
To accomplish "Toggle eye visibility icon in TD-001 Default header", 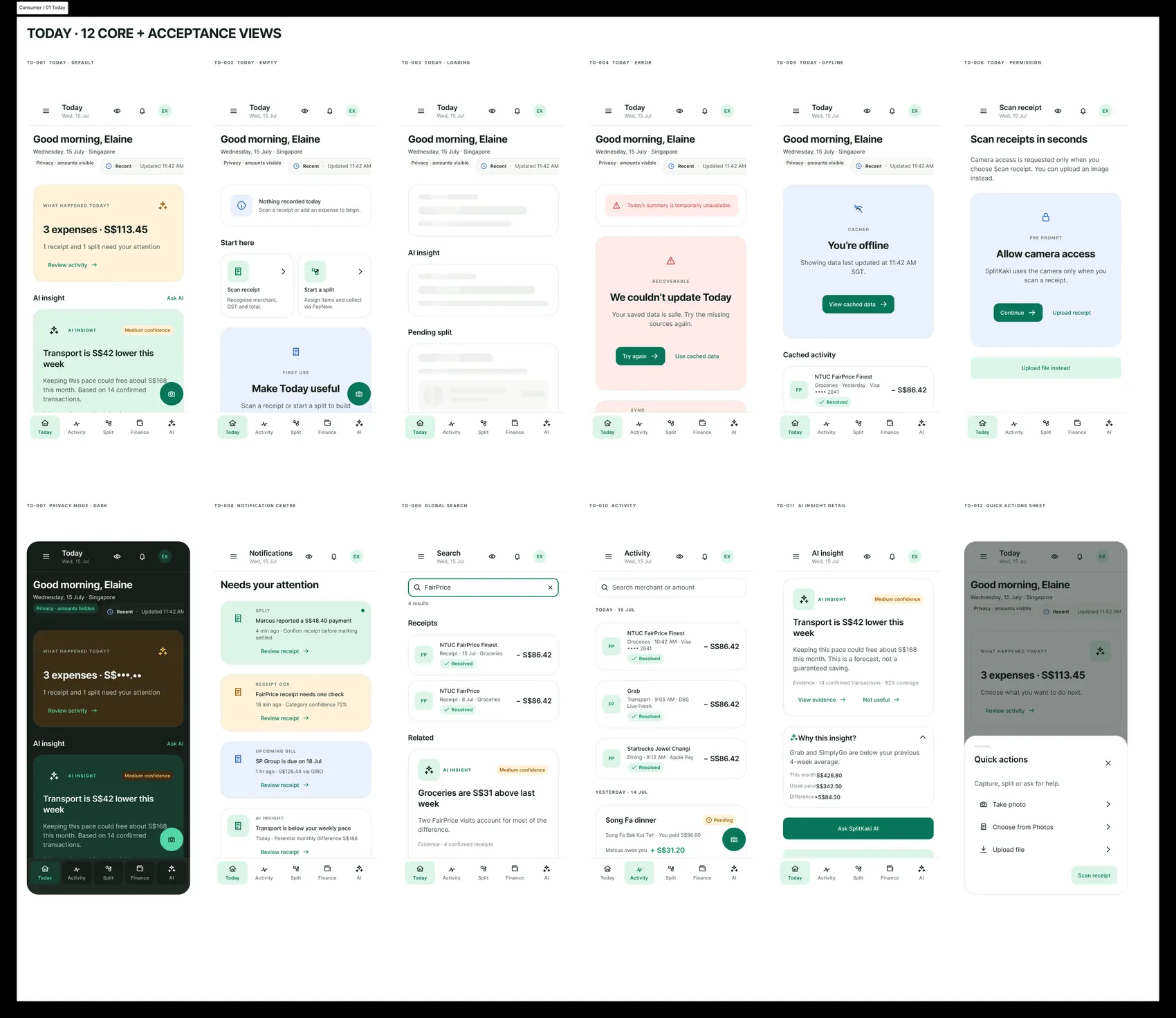I will pos(117,111).
